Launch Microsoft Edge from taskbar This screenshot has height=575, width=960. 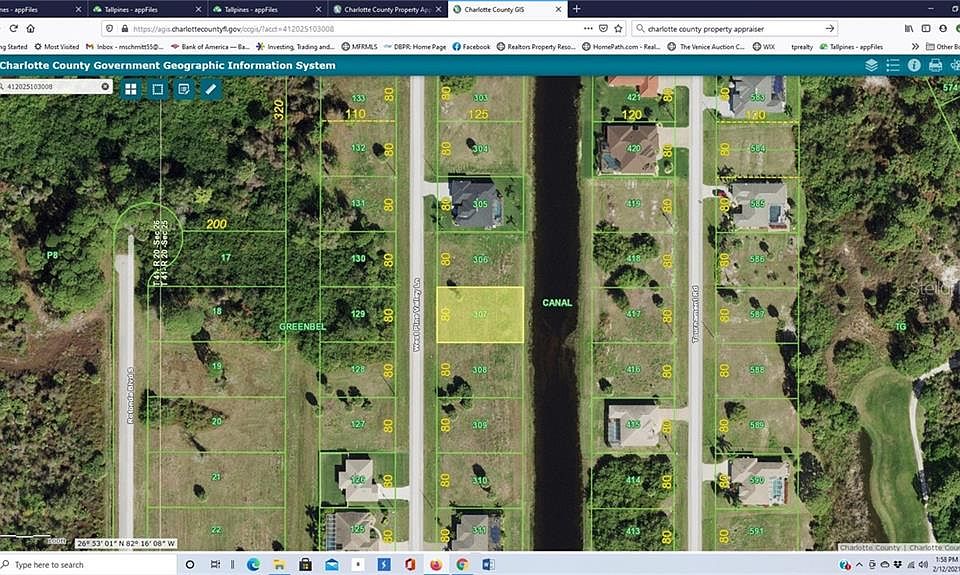point(253,565)
